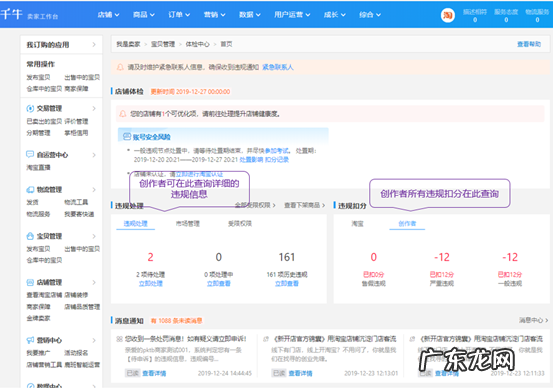553x389 pixels.
Task: Open the 查看下架商品 link
Action: pyautogui.click(x=305, y=205)
